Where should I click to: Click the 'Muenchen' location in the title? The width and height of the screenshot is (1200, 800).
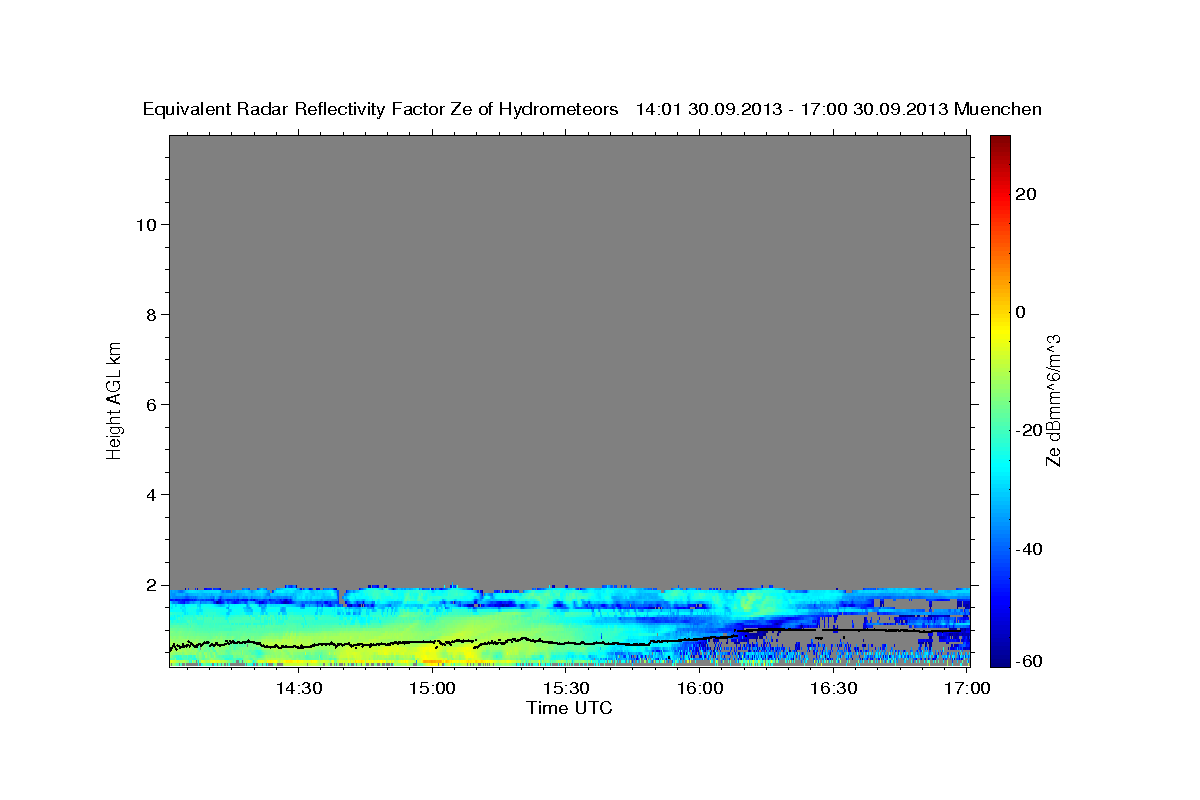[x=998, y=109]
